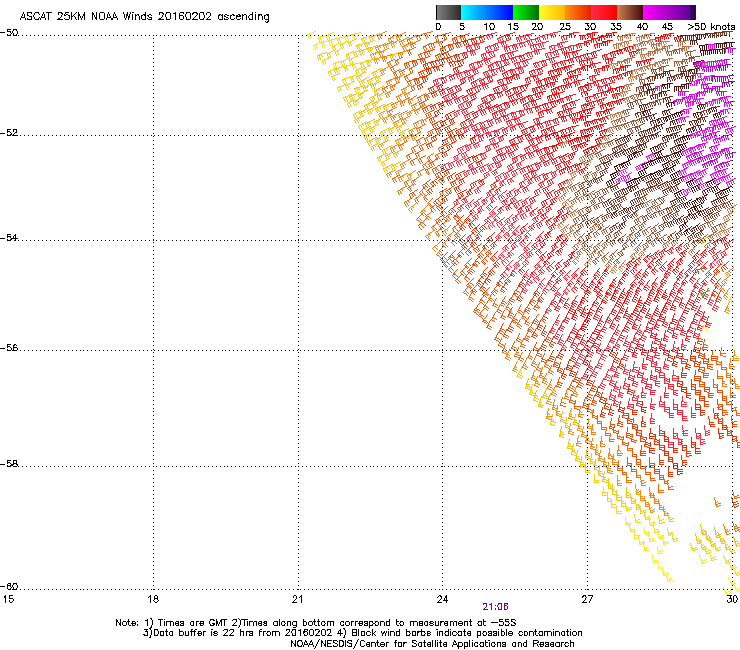740x650 pixels.
Task: Click the latitude axis label '-50'
Action: point(9,33)
